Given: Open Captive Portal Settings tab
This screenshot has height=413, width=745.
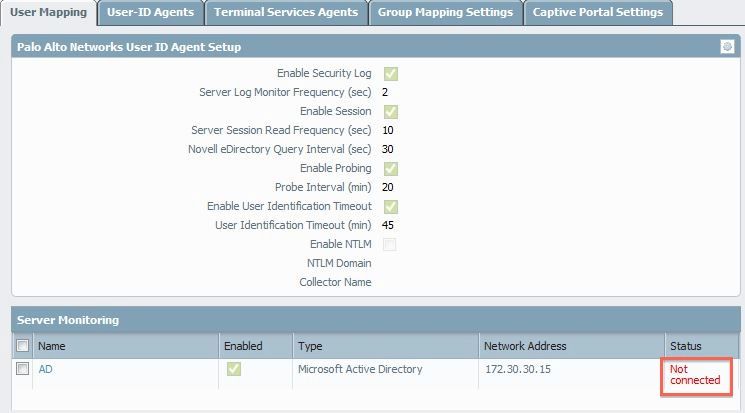Looking at the screenshot, I should (x=597, y=13).
